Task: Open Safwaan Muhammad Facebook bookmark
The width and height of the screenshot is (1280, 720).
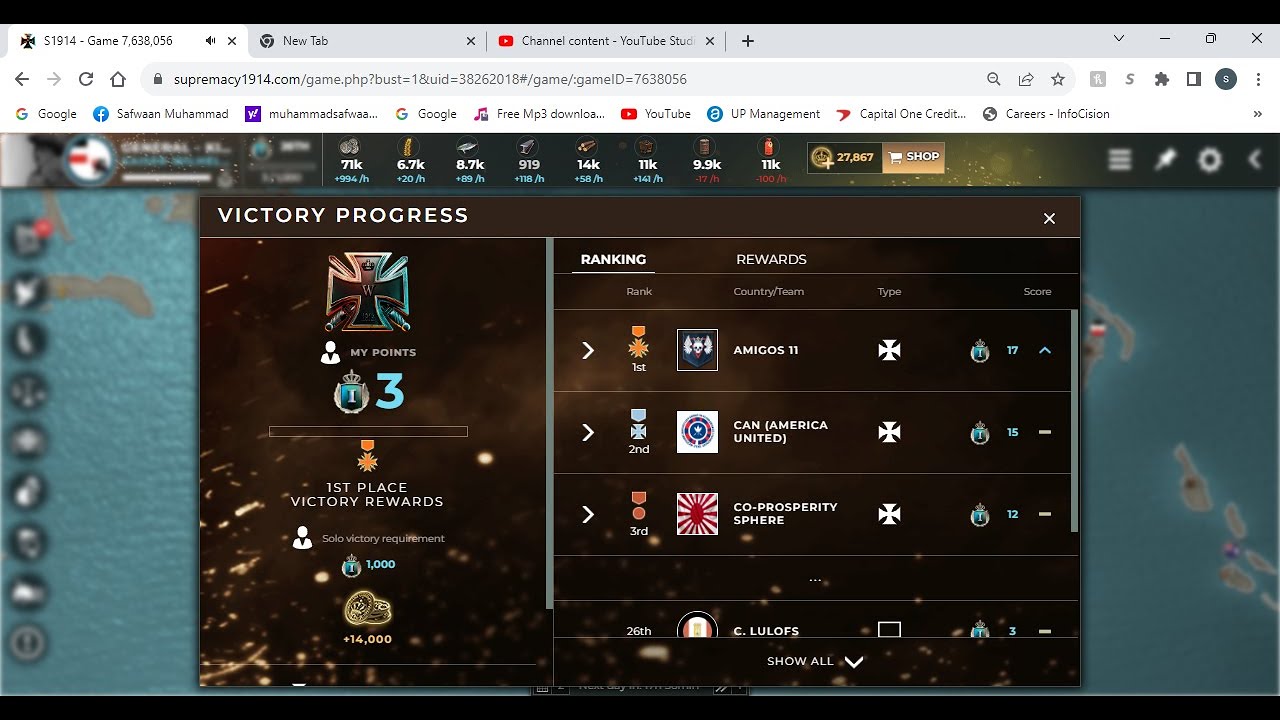Action: pos(161,114)
